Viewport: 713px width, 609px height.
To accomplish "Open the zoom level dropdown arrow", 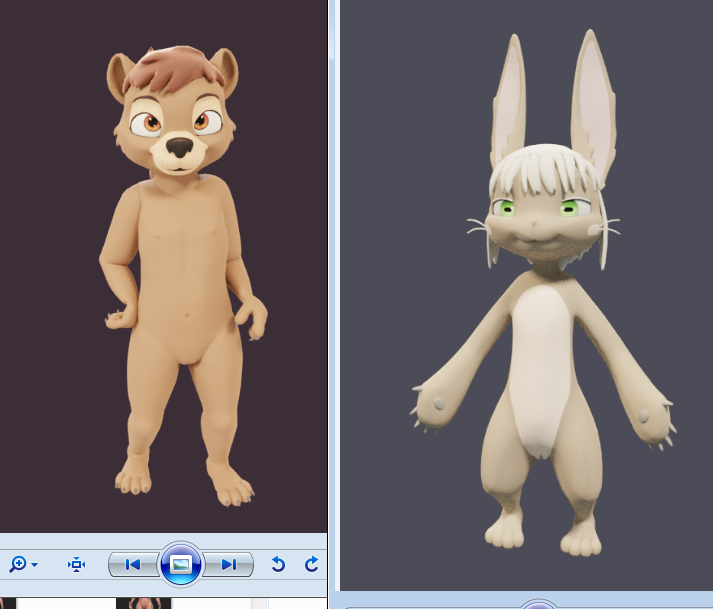I will [35, 565].
